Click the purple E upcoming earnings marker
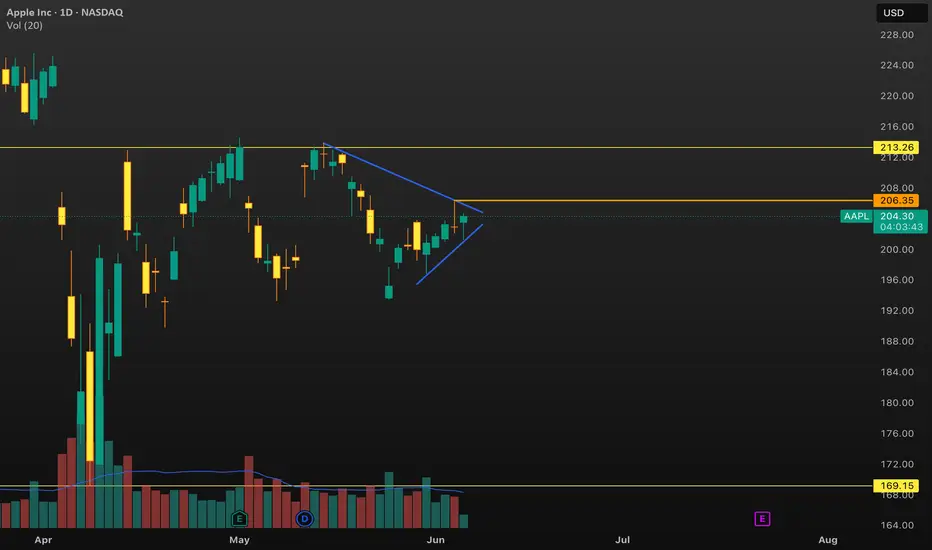Screen dimensions: 932x550 coord(762,518)
